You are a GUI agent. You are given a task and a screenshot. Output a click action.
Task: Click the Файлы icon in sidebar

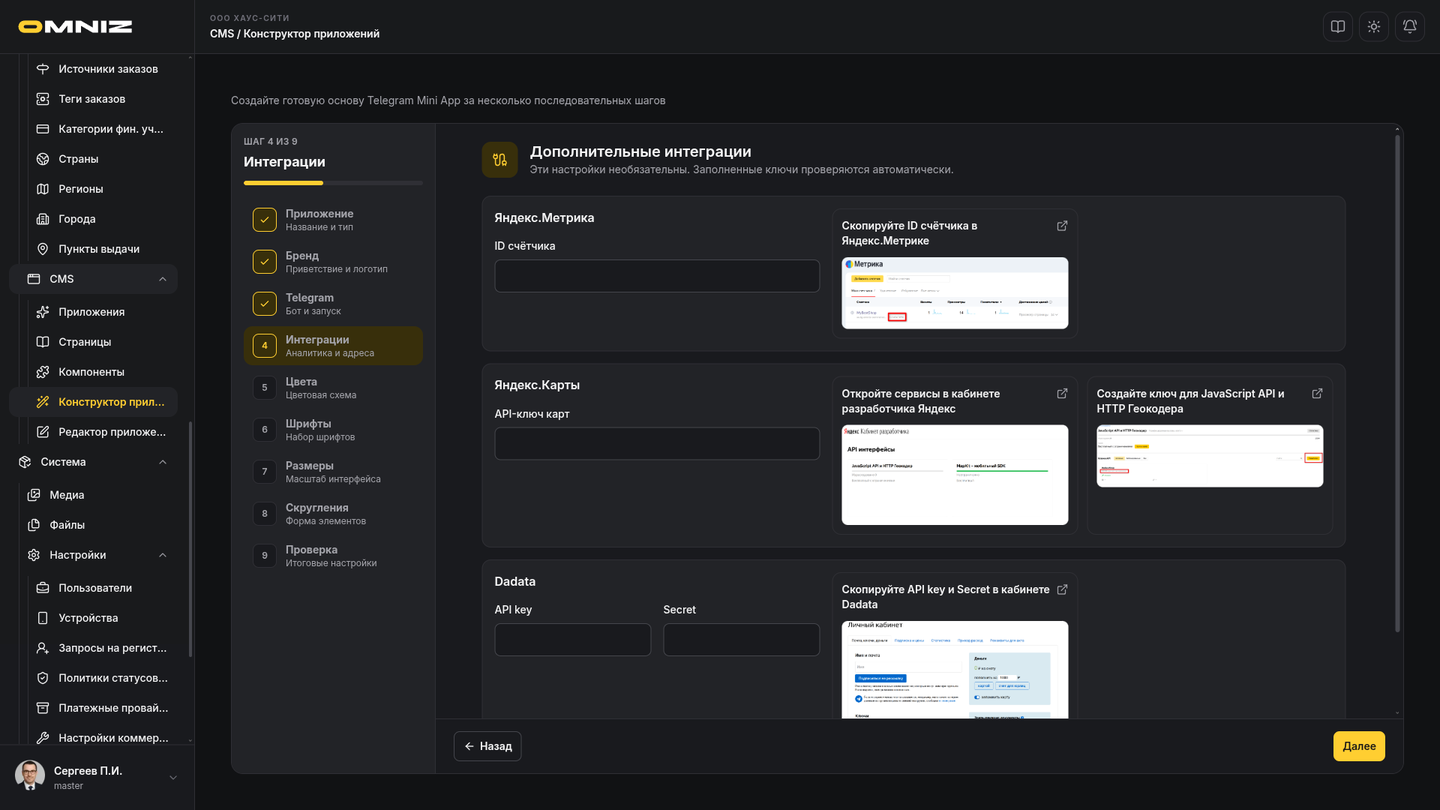pyautogui.click(x=34, y=525)
